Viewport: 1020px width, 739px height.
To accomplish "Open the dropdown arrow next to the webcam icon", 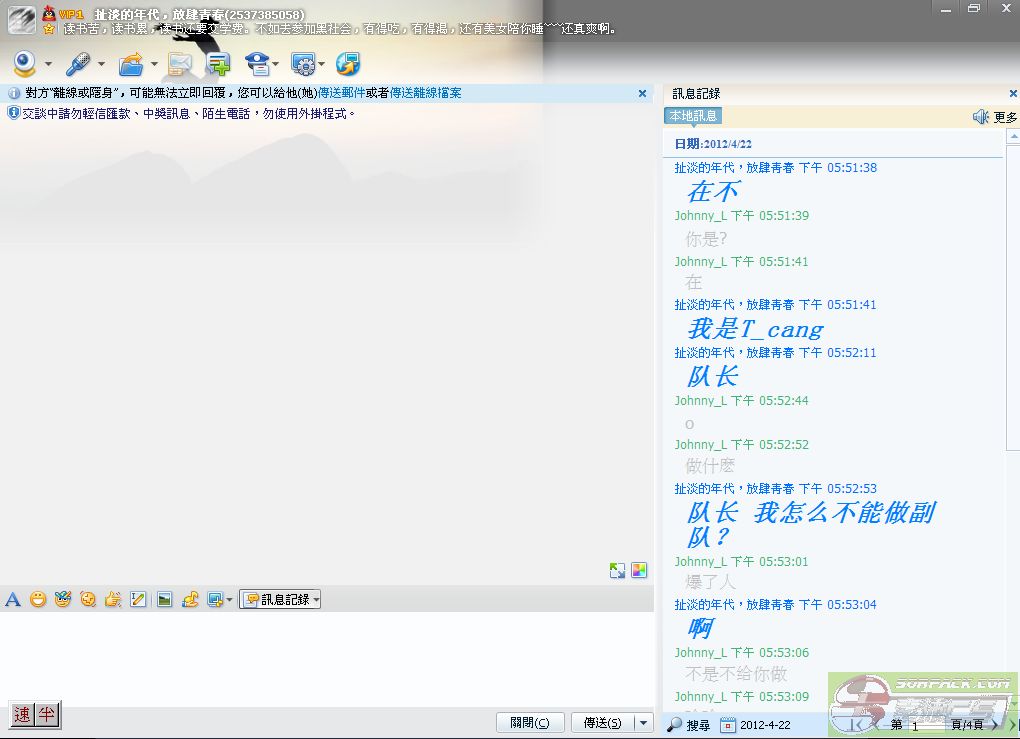I will pyautogui.click(x=48, y=65).
